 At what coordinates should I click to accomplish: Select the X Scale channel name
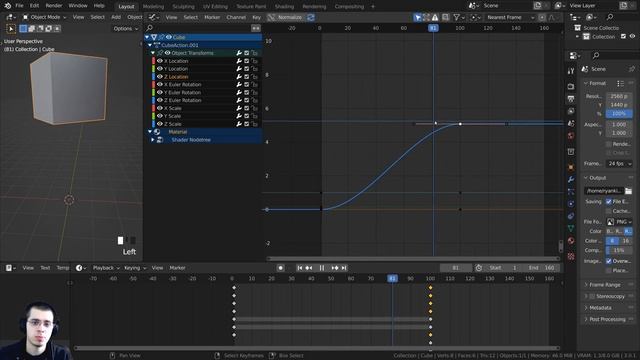tap(173, 108)
